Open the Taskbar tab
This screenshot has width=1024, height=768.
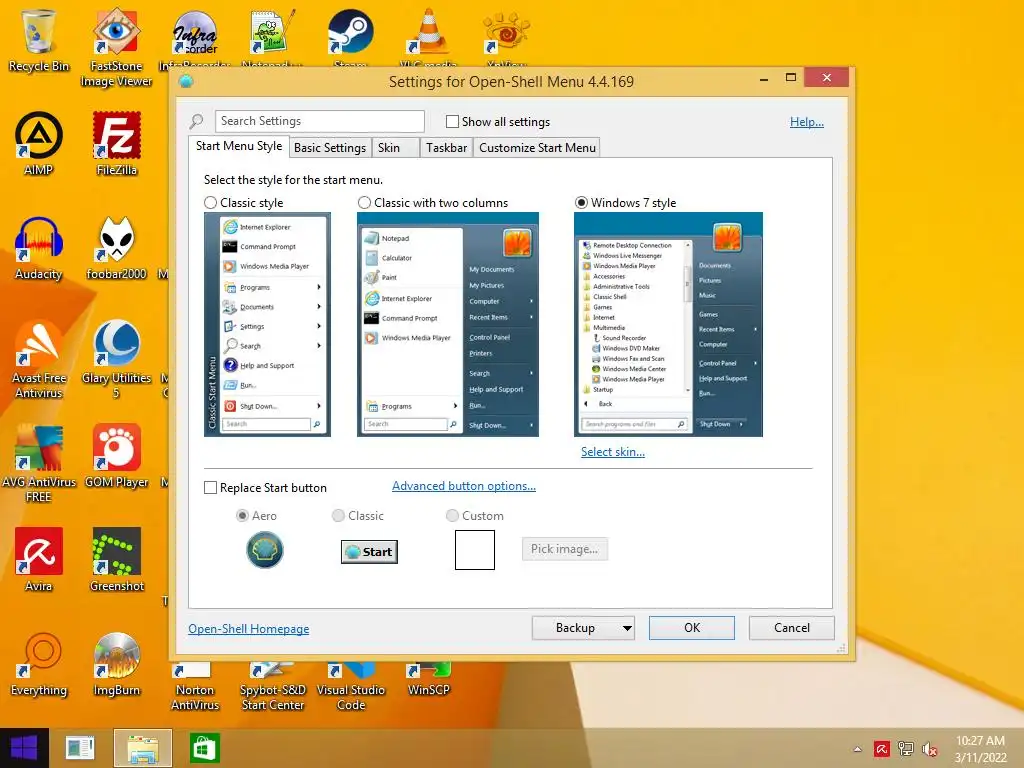tap(446, 148)
